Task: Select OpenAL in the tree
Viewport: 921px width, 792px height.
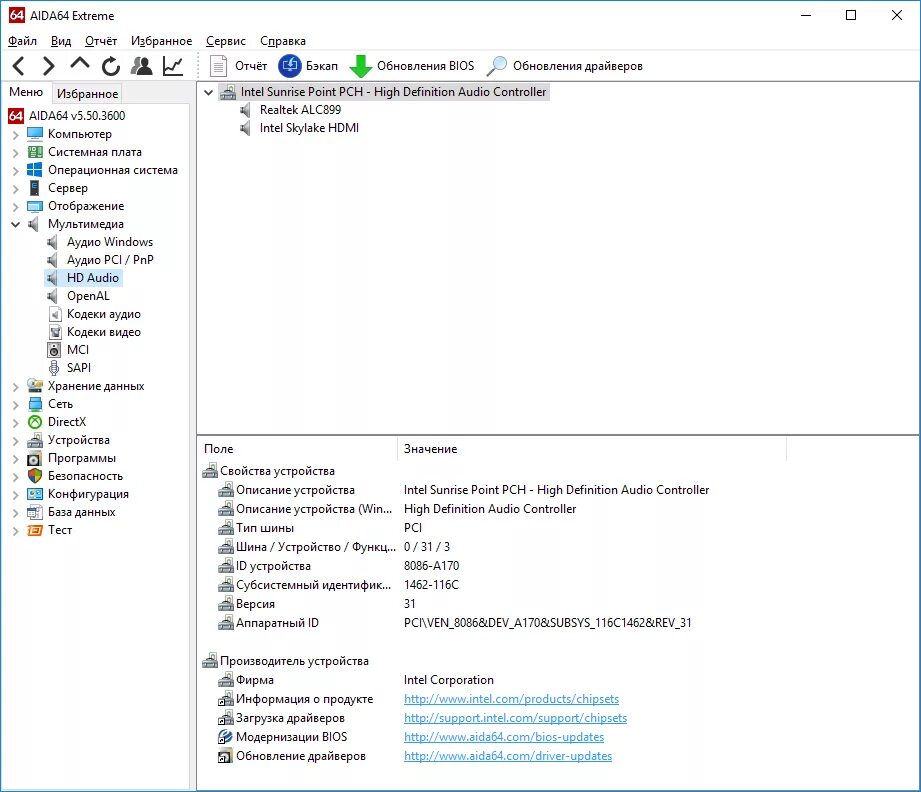Action: (x=88, y=296)
